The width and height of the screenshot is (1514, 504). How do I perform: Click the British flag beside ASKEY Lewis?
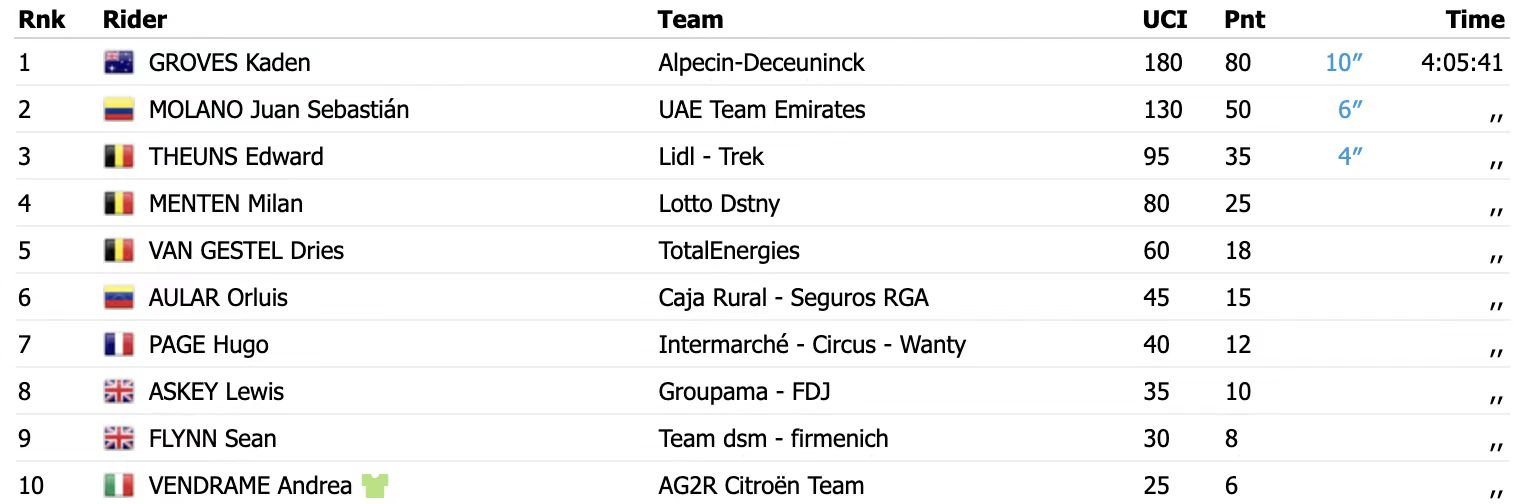click(x=118, y=392)
